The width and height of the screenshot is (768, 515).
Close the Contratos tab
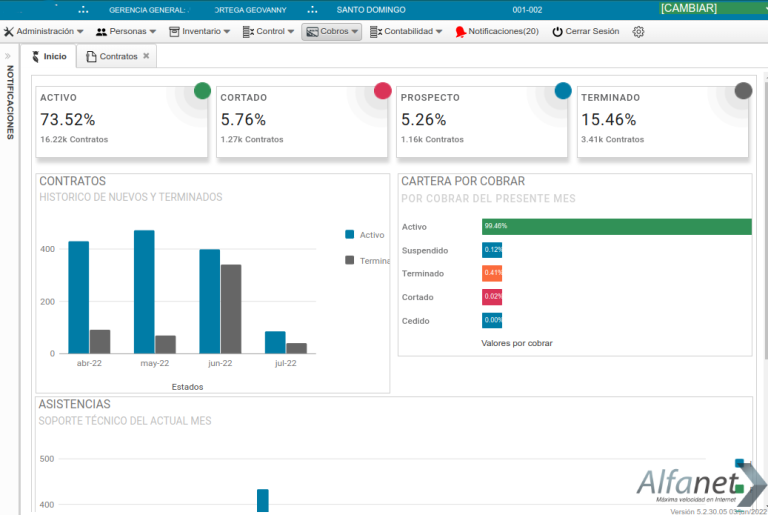[146, 56]
